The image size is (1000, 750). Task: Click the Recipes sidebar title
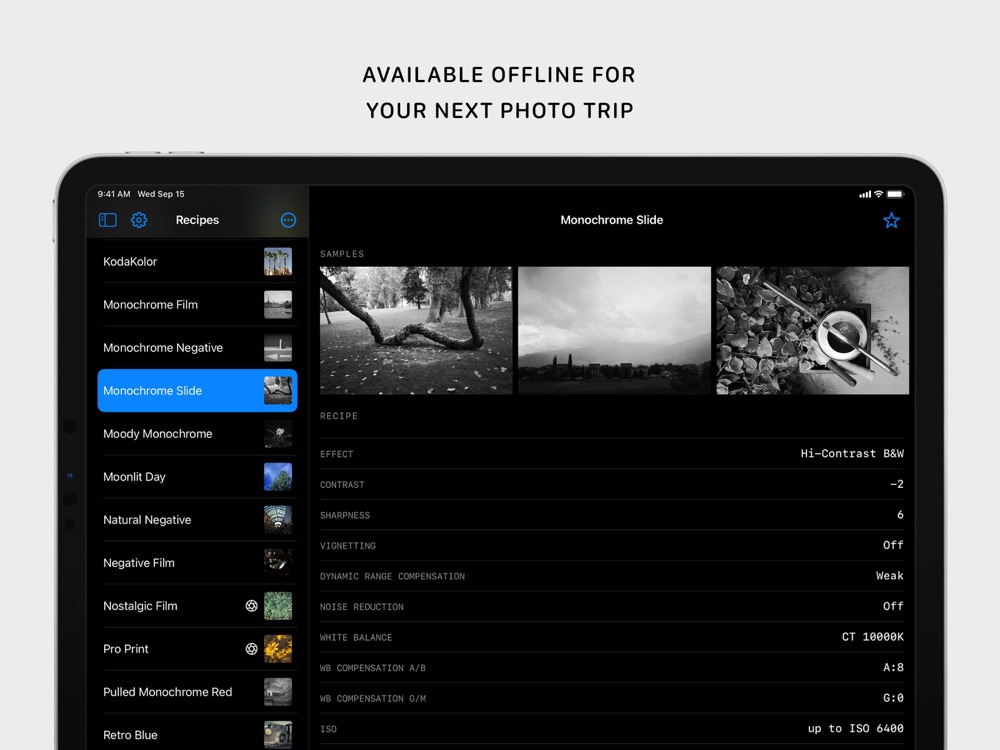coord(197,220)
